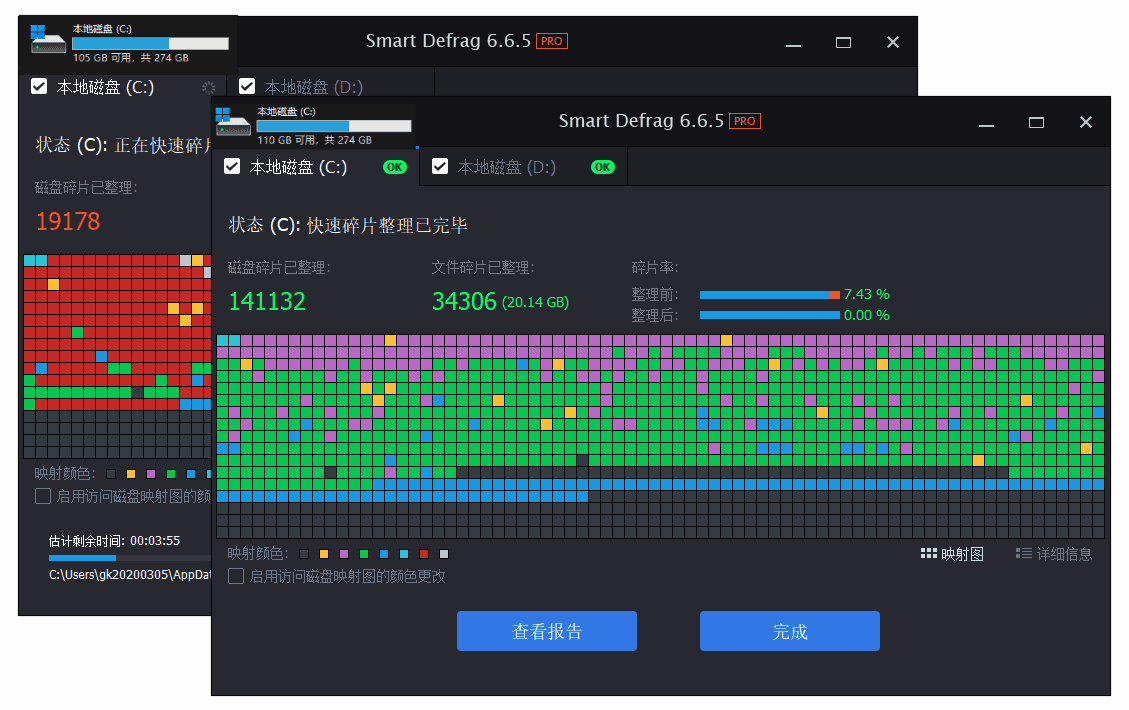Maximize the front Smart Defrag window
1129x710 pixels.
pos(1036,122)
